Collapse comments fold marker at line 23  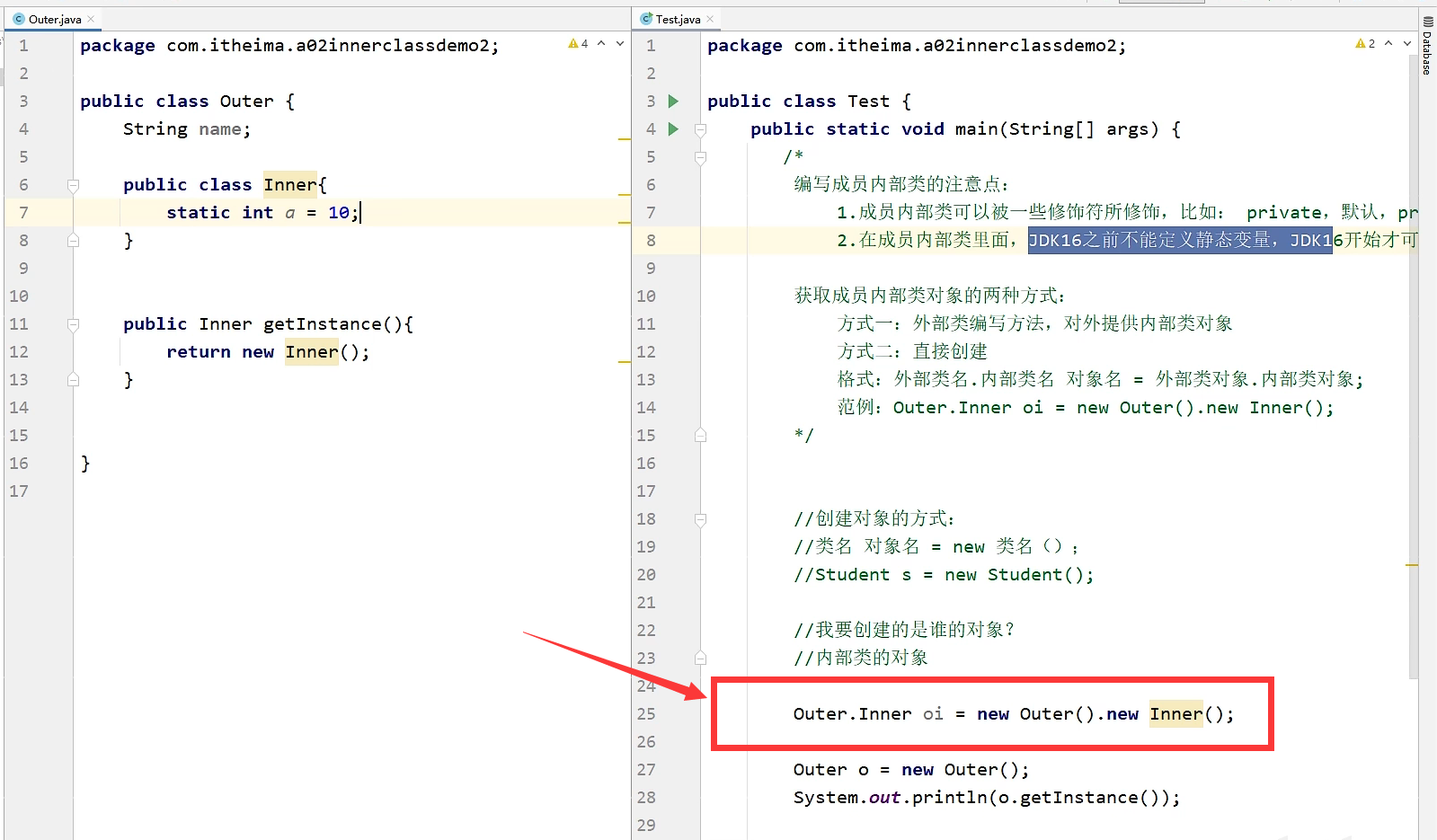(700, 659)
